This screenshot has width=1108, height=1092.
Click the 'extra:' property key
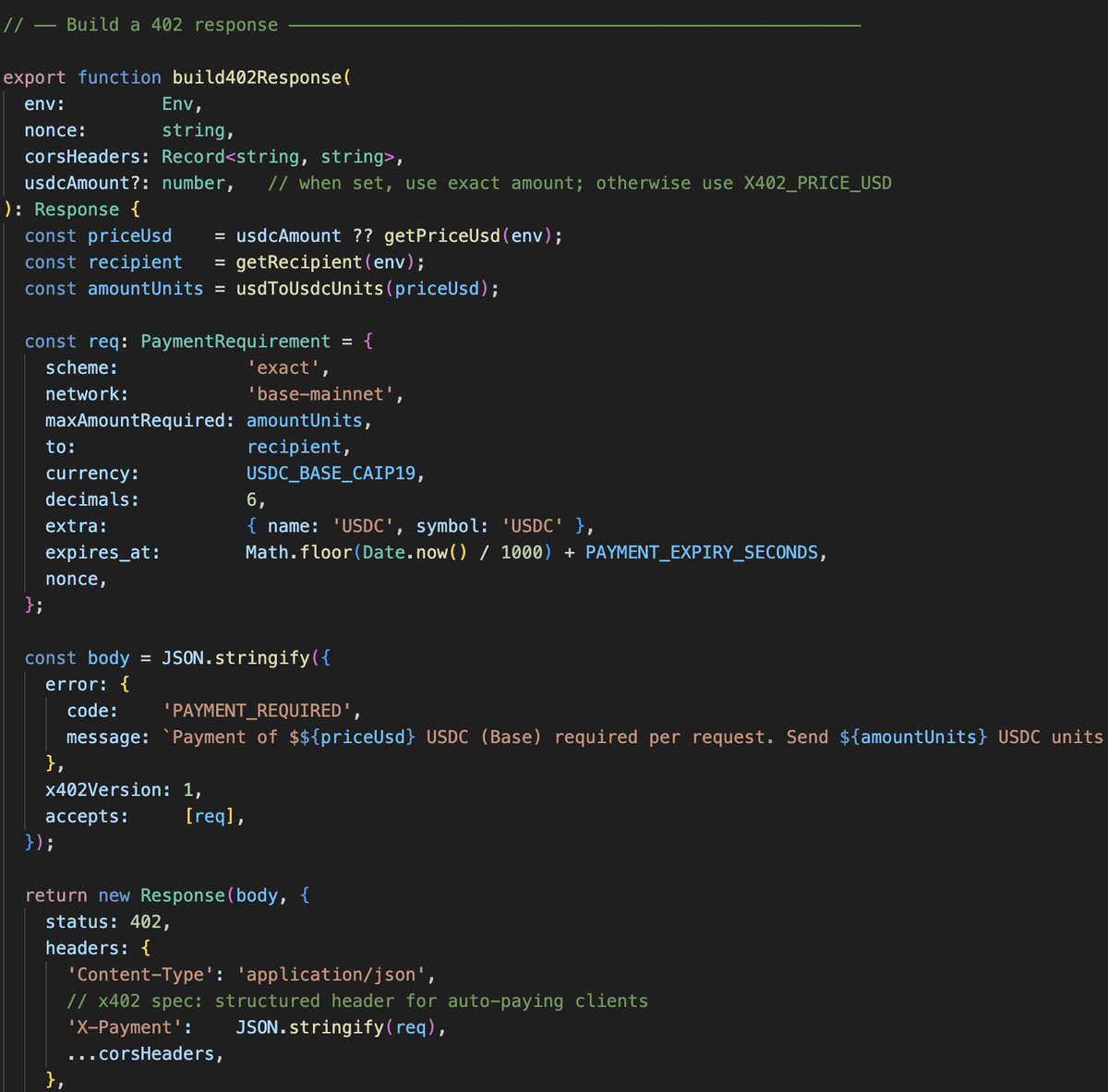(x=77, y=525)
